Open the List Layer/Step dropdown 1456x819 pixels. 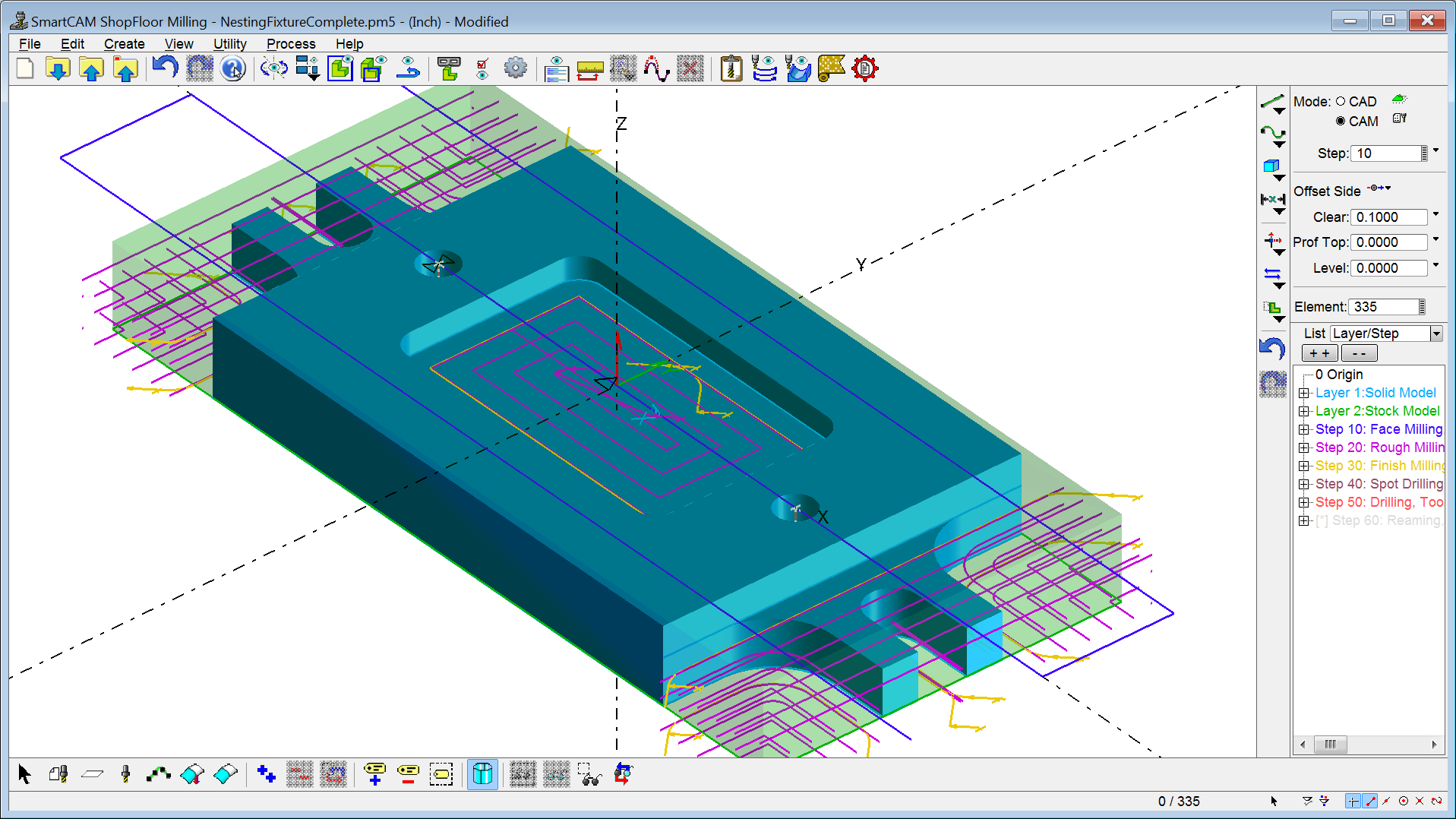coord(1435,334)
